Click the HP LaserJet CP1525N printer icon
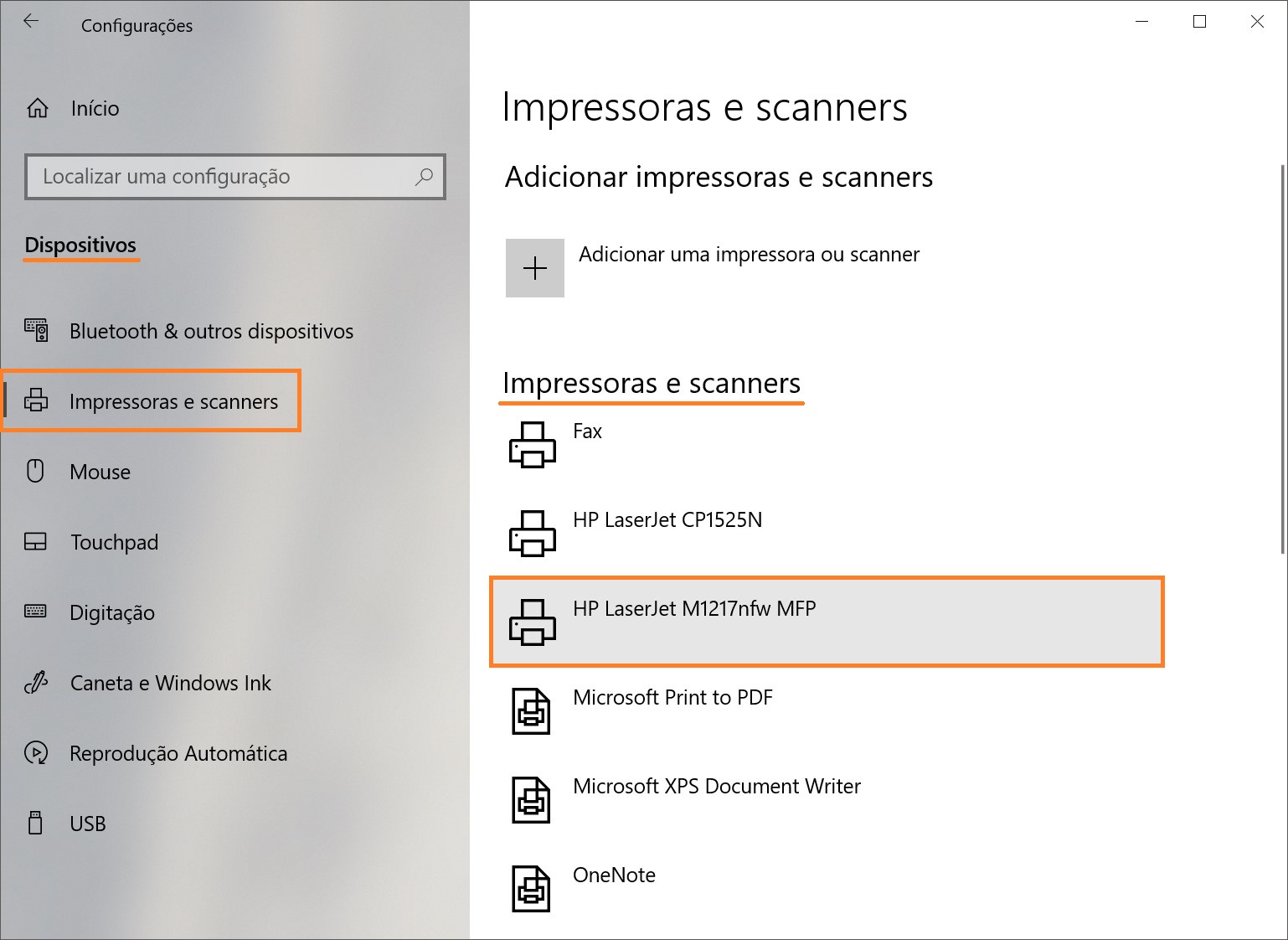The image size is (1288, 940). [533, 533]
